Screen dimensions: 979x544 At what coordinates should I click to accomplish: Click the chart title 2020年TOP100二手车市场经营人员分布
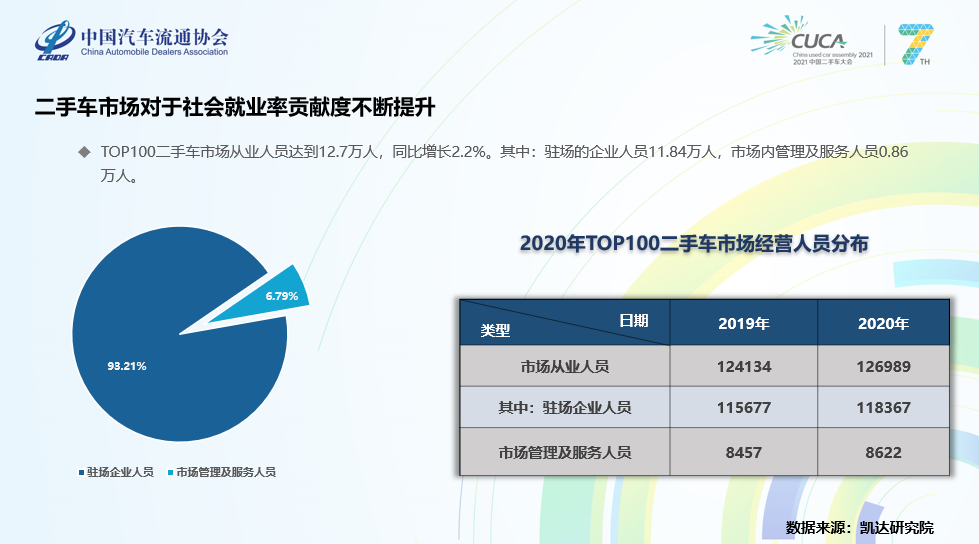[x=694, y=244]
